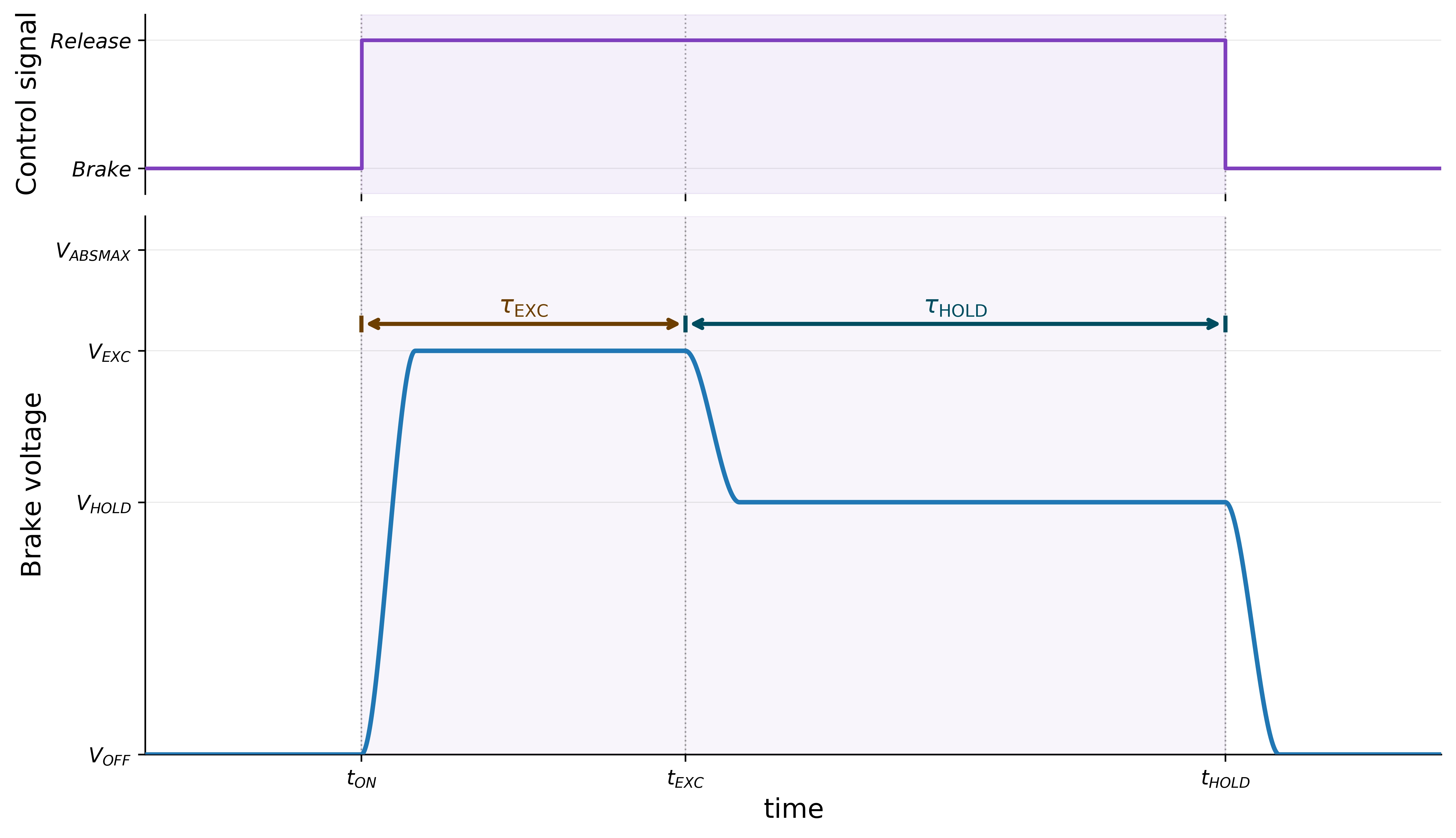Click the blue curve's V_HOLD plateau
The image size is (1456, 838).
point(978,503)
